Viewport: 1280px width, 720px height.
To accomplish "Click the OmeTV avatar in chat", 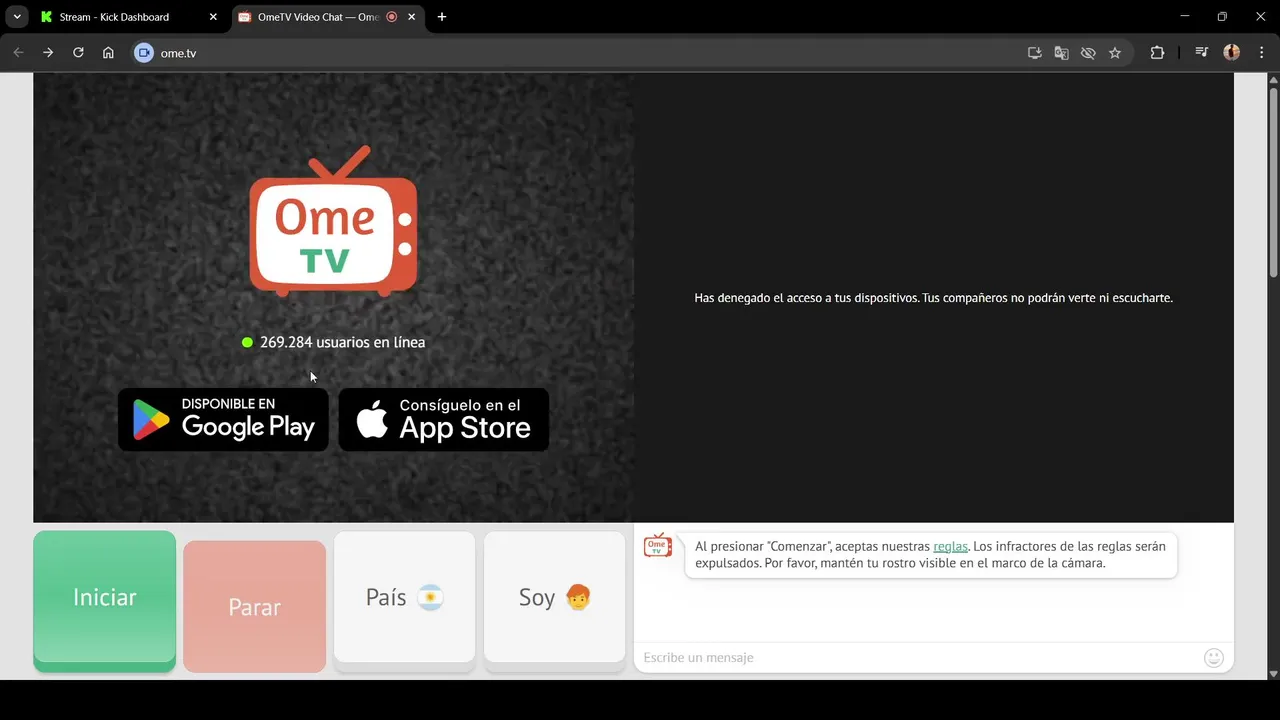I will (658, 545).
